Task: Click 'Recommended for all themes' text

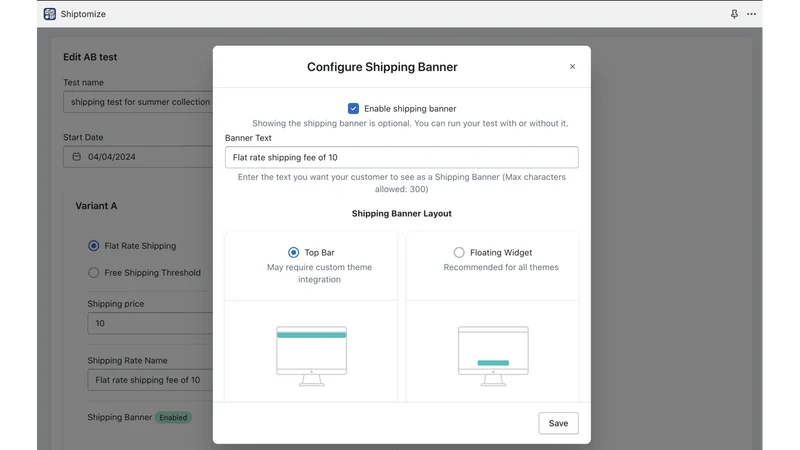Action: (501, 267)
